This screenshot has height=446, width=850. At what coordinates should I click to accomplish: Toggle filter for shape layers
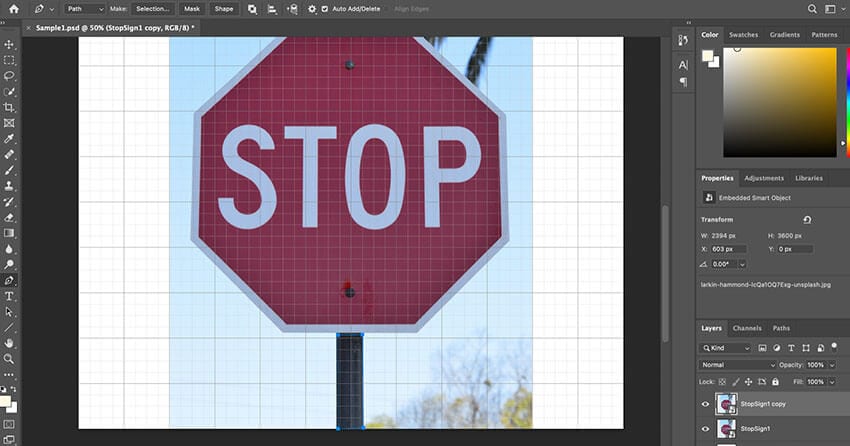tap(806, 348)
